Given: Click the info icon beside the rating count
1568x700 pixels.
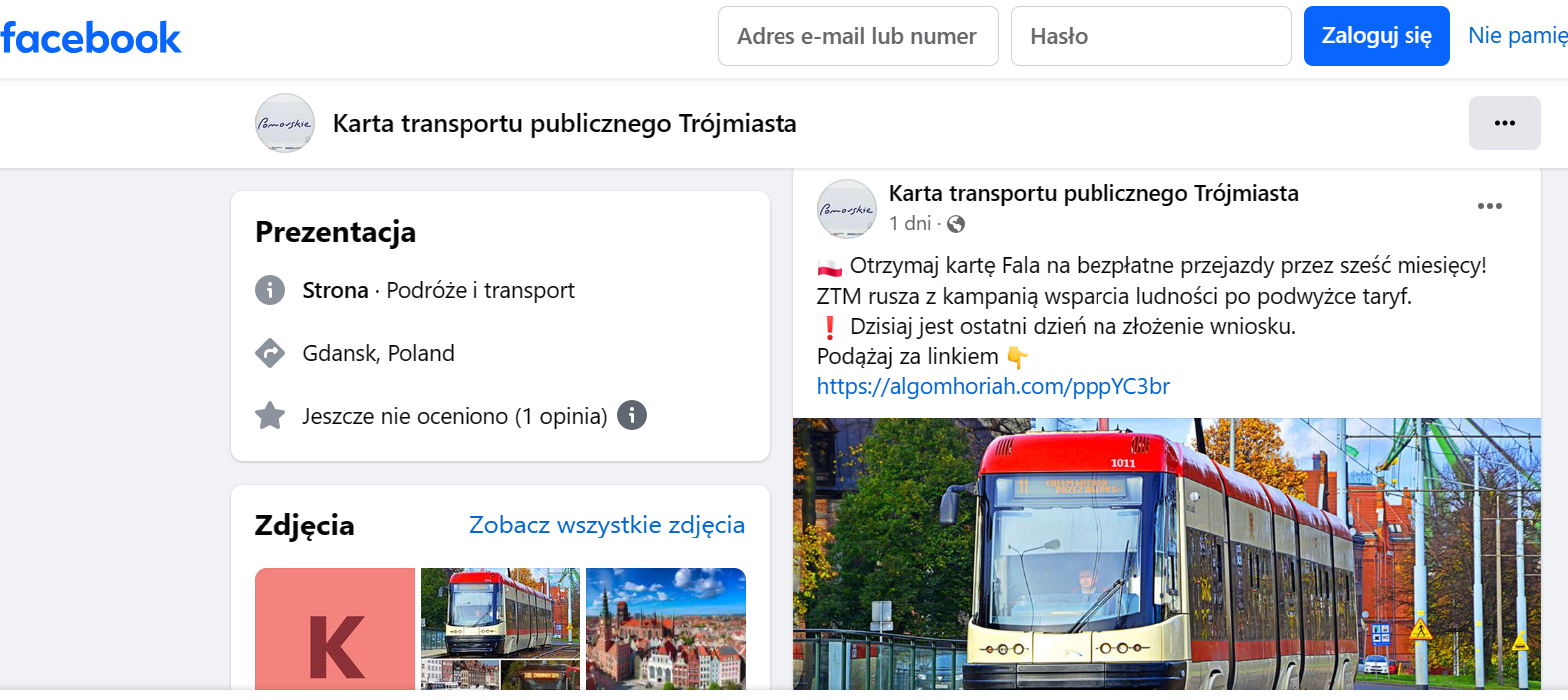Looking at the screenshot, I should click(632, 416).
